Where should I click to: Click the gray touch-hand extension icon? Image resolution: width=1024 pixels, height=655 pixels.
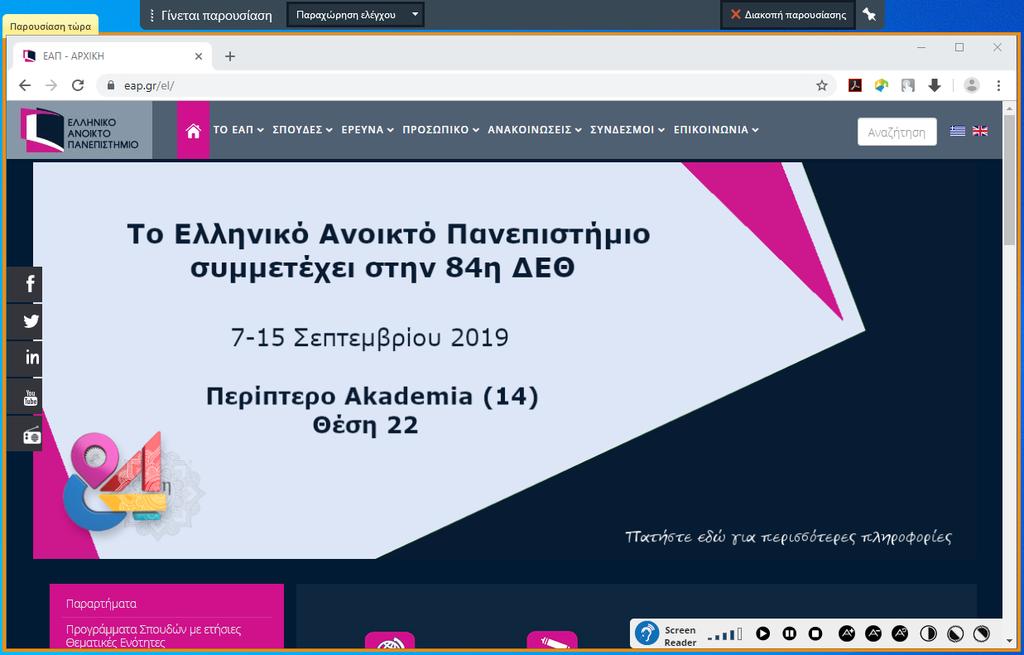(908, 85)
